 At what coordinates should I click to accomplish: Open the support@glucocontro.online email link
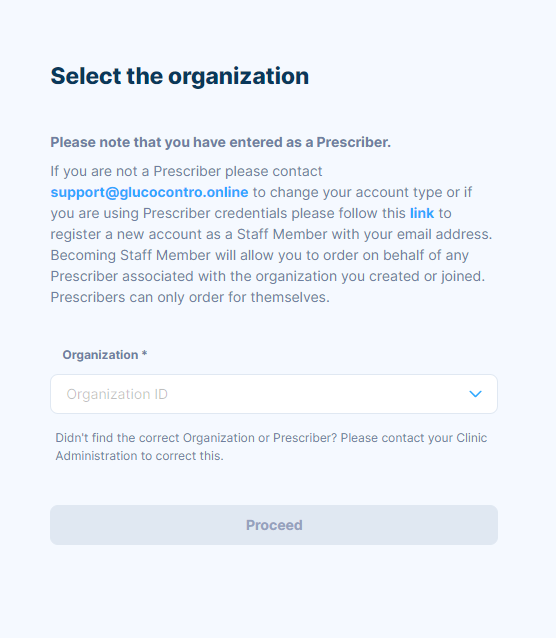[149, 192]
